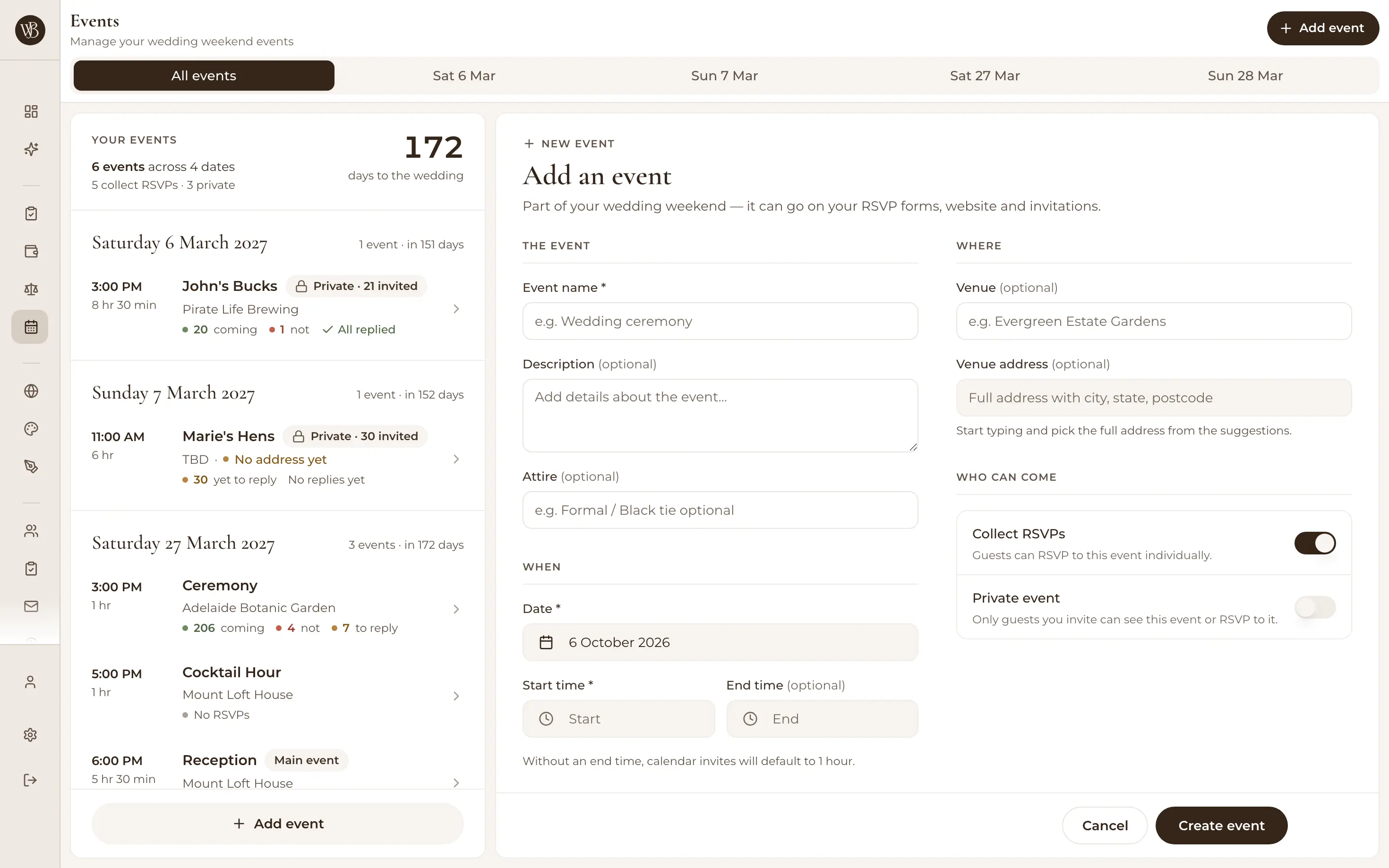Open the guests people icon in sidebar
This screenshot has width=1389, height=868.
tap(31, 531)
